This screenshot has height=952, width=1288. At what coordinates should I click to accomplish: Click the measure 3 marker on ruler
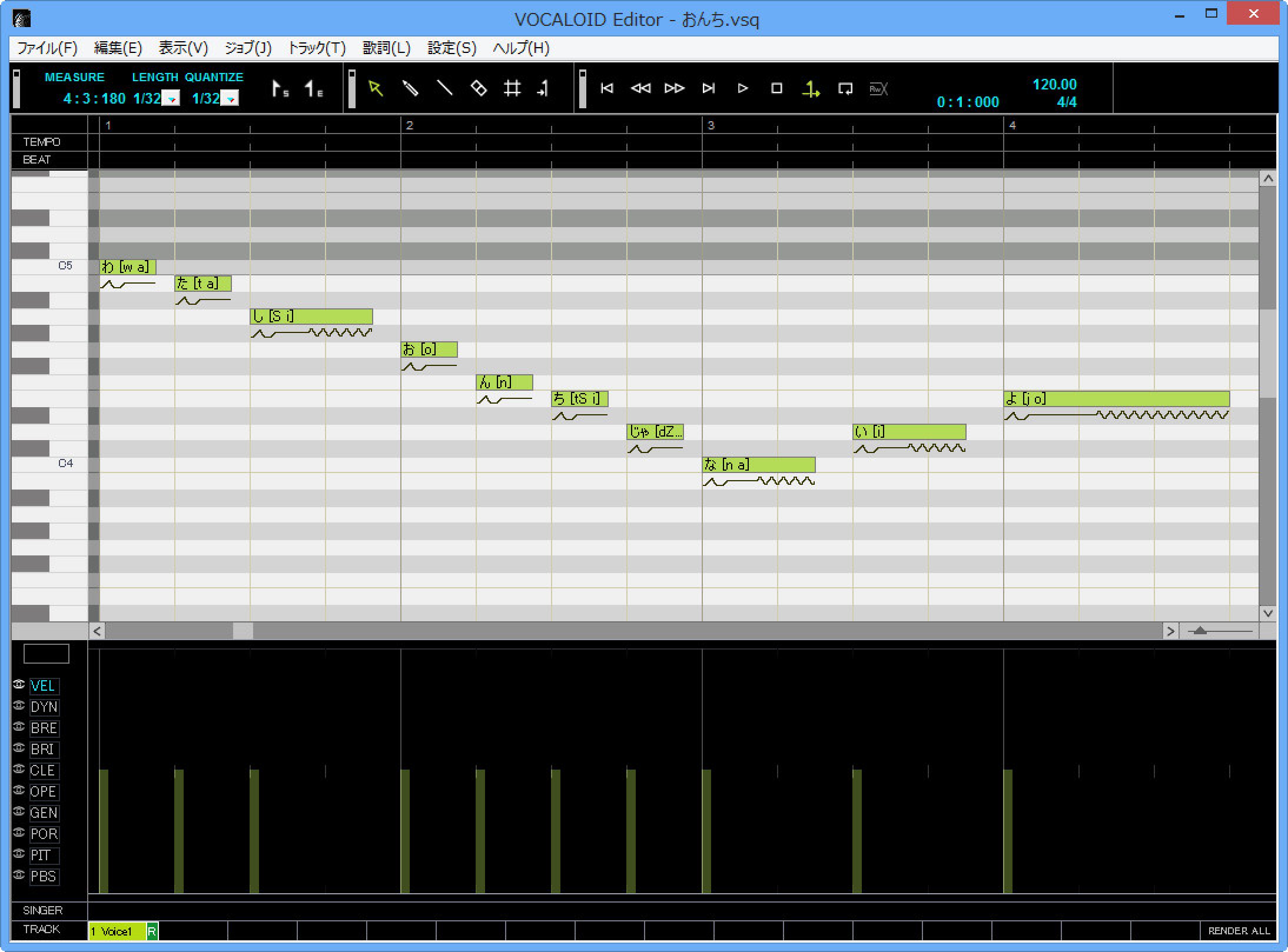point(711,125)
